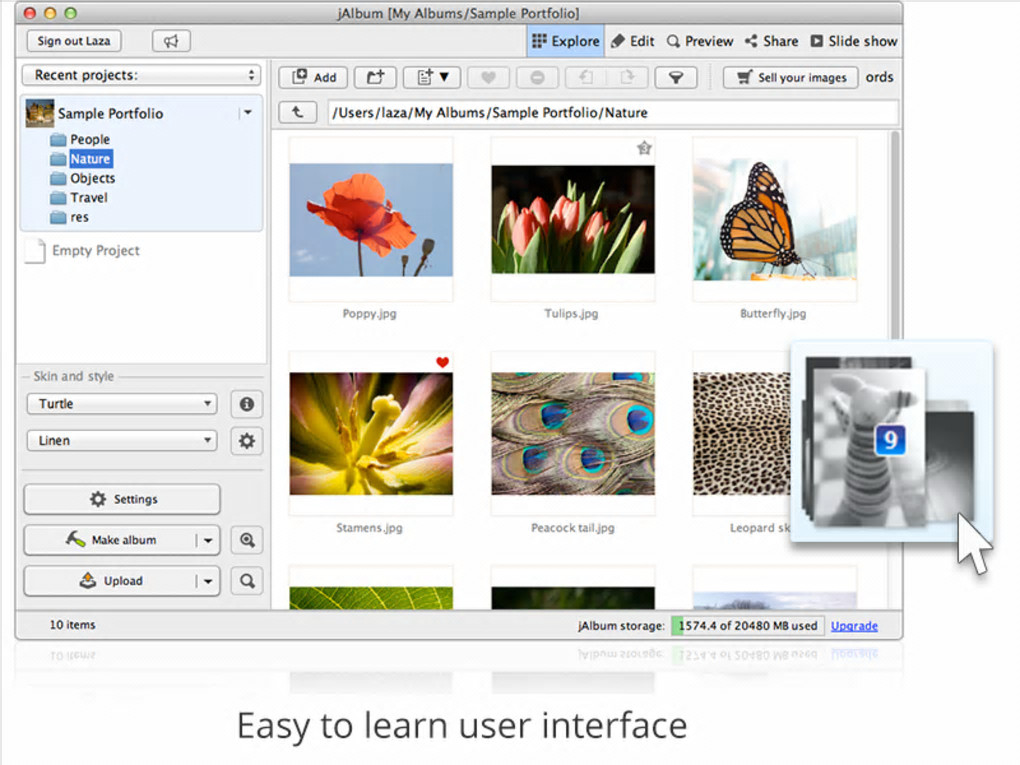Switch to the Edit tab
The image size is (1020, 765).
click(632, 41)
